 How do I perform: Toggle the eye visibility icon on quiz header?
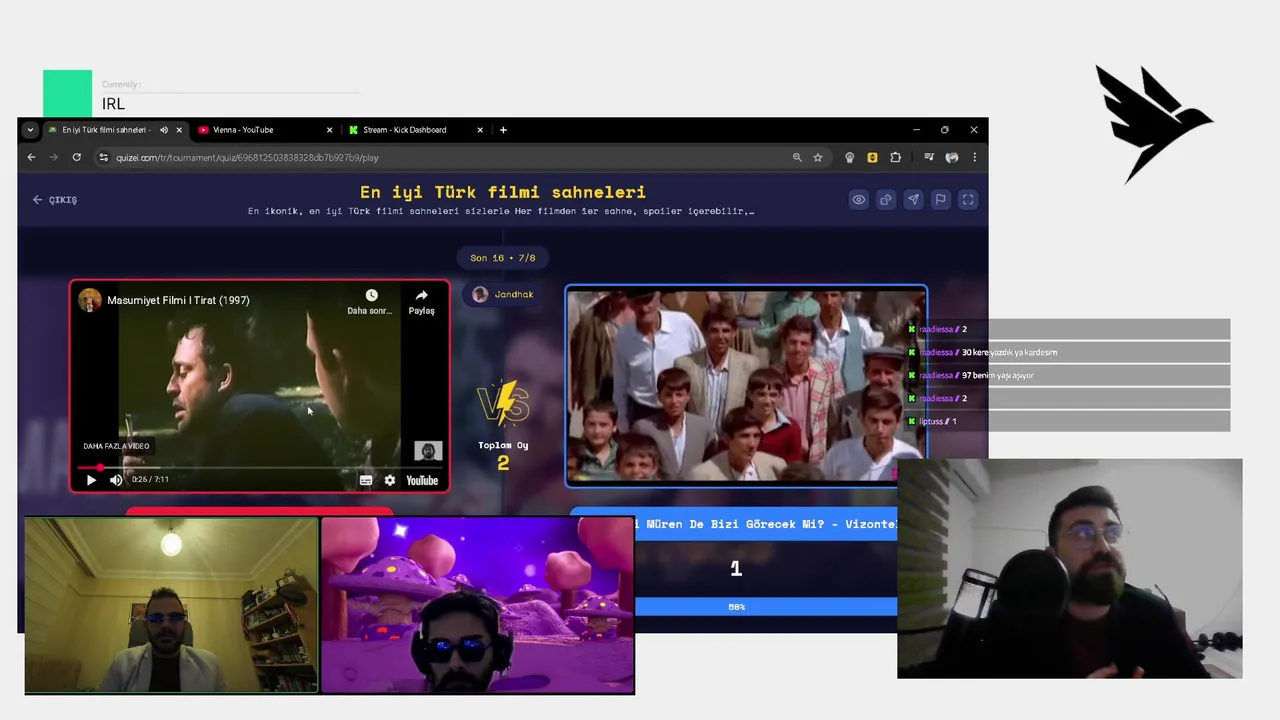coord(858,199)
